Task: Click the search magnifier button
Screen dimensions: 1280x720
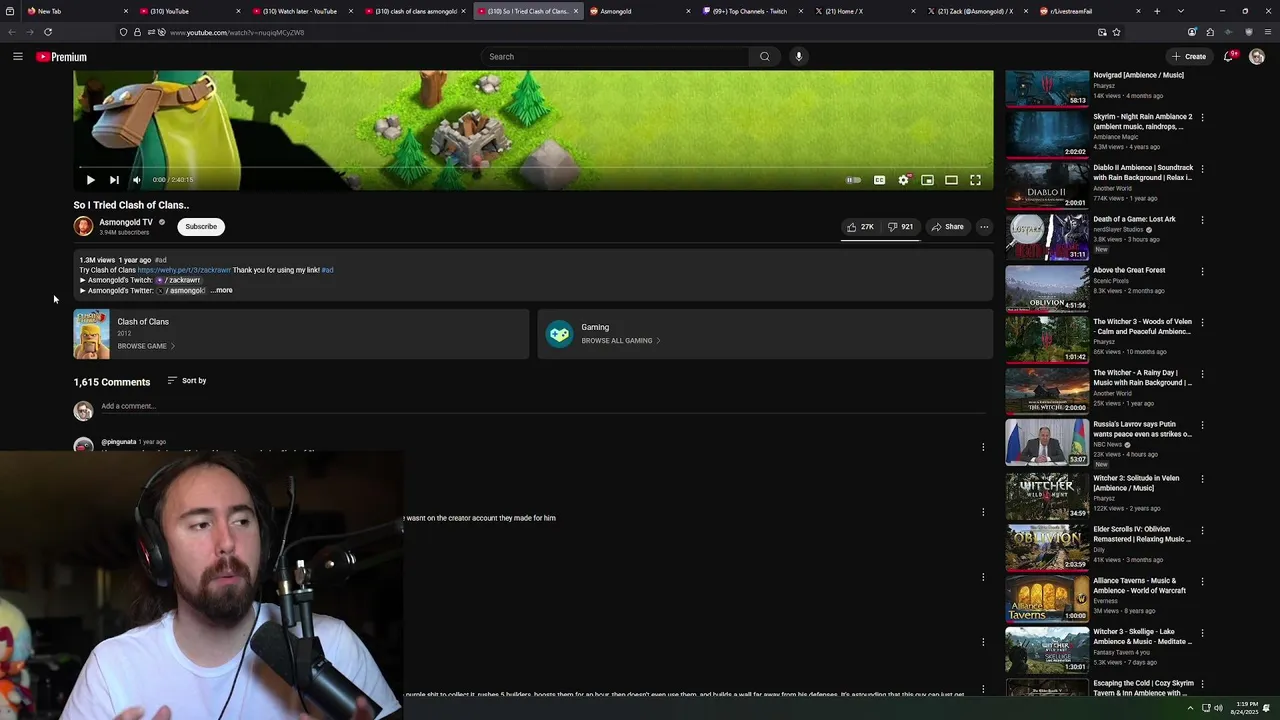Action: pyautogui.click(x=765, y=57)
